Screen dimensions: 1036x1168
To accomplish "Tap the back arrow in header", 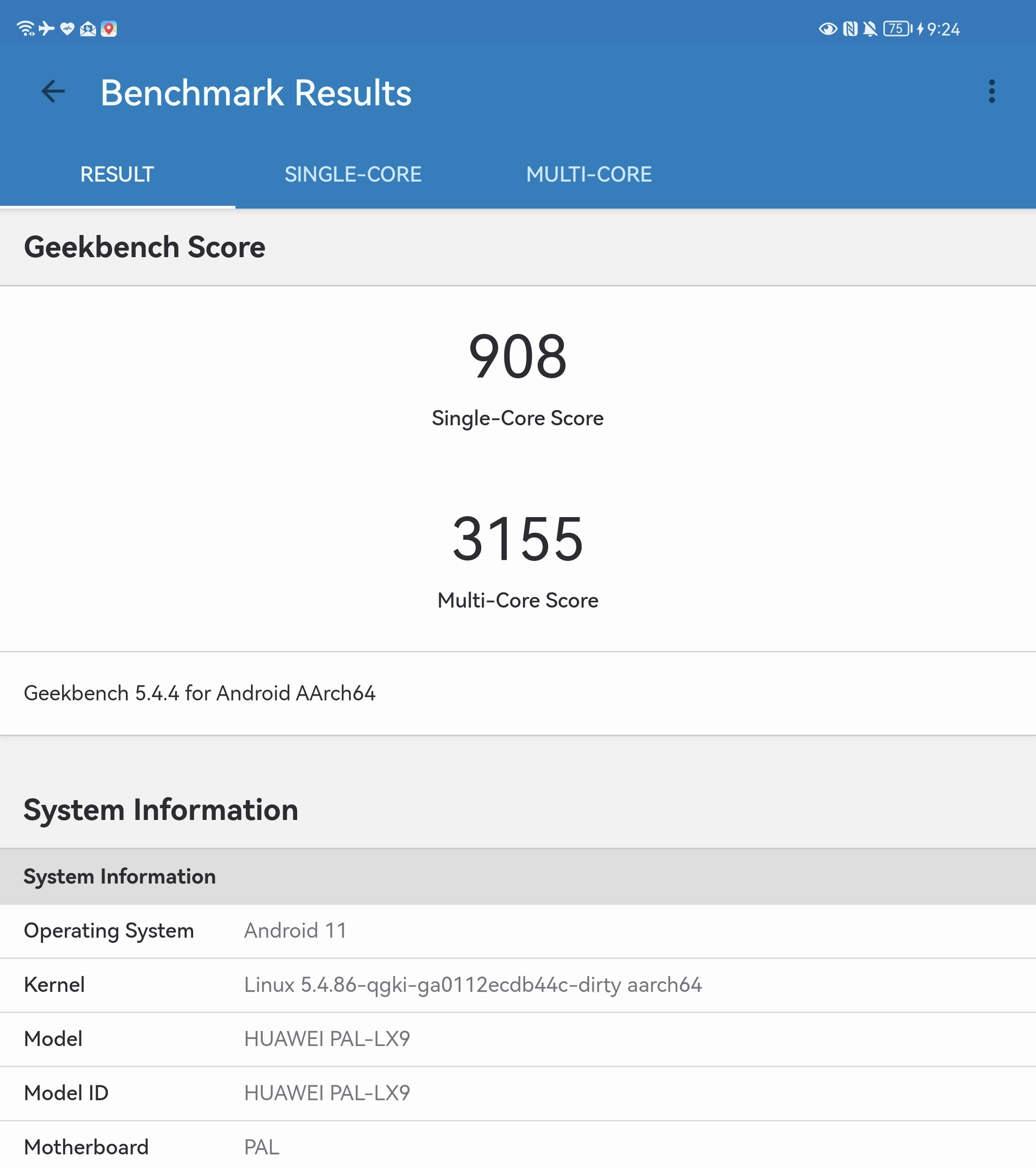I will coord(53,91).
